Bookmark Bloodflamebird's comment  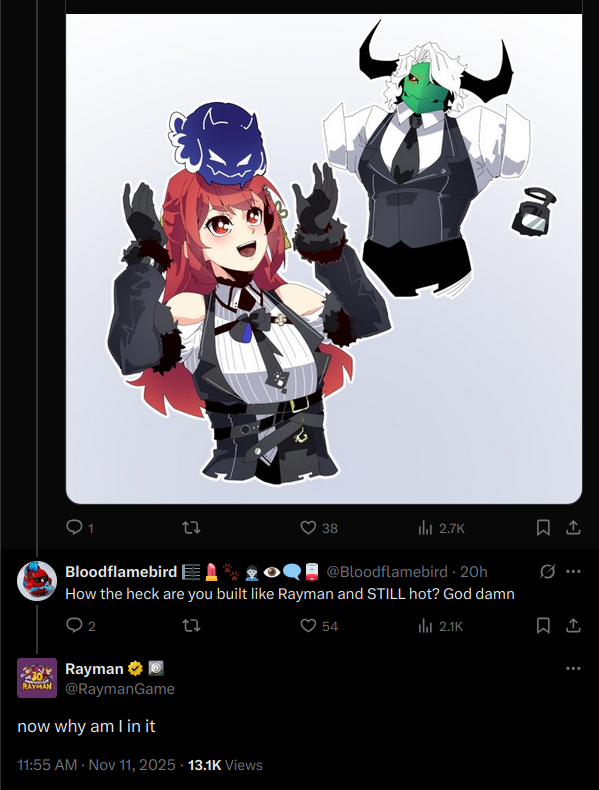click(x=543, y=626)
